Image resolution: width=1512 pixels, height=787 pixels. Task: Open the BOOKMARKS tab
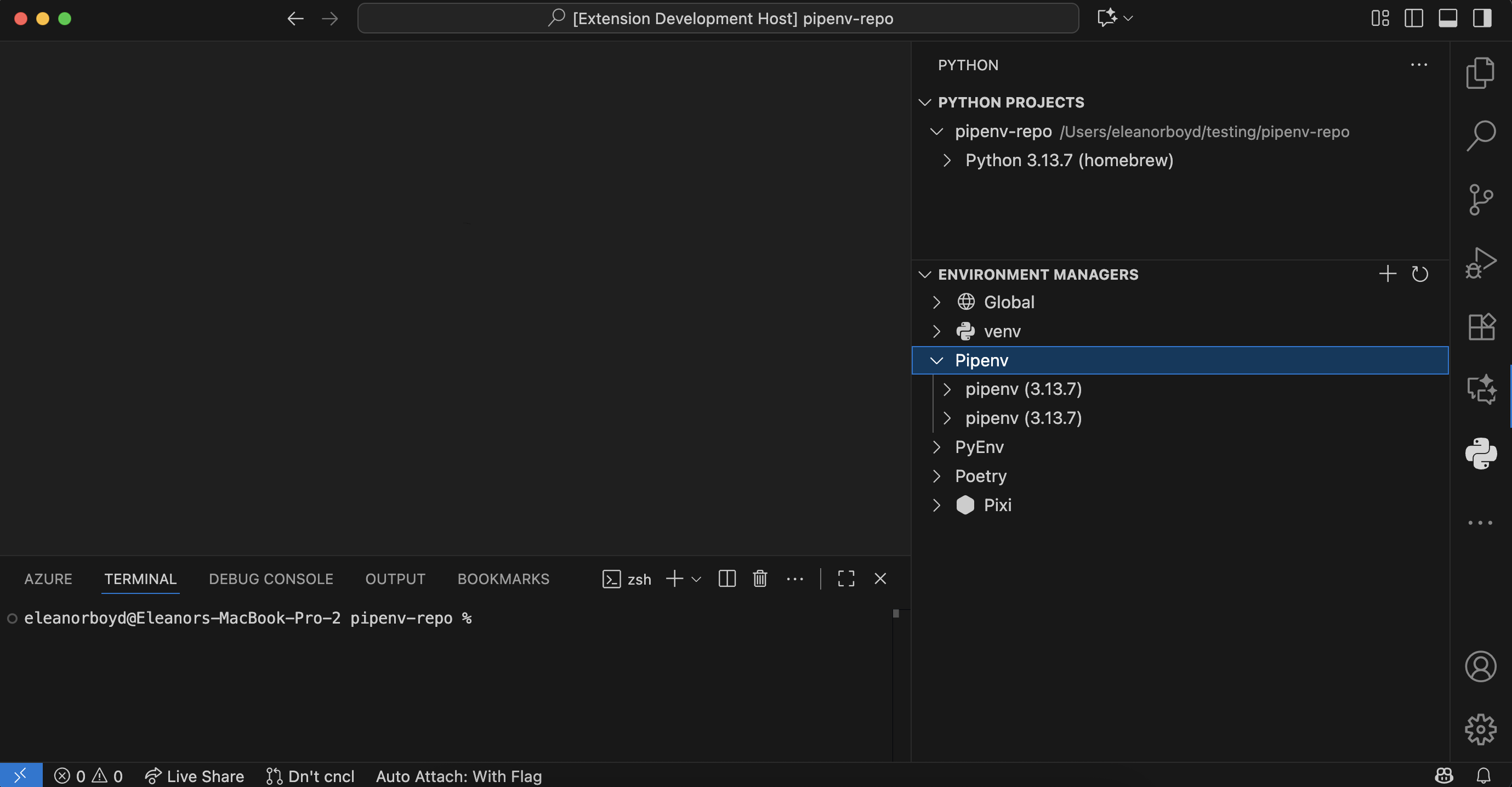click(502, 579)
